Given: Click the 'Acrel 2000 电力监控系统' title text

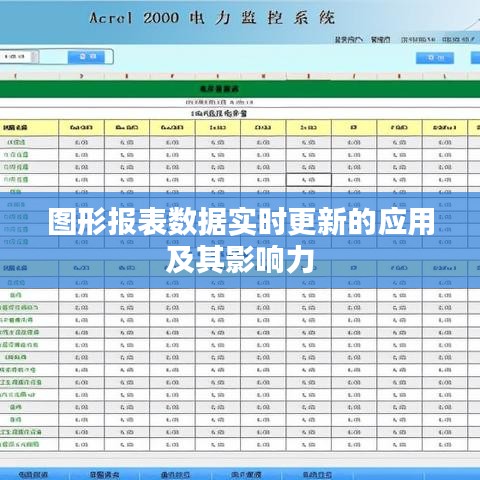Looking at the screenshot, I should 212,18.
